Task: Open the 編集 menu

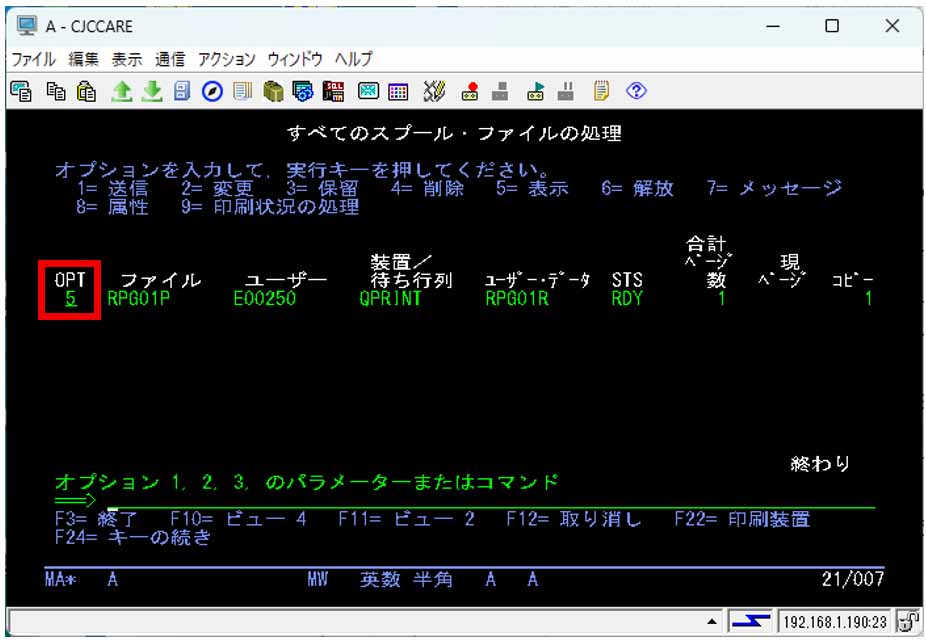Action: (82, 59)
